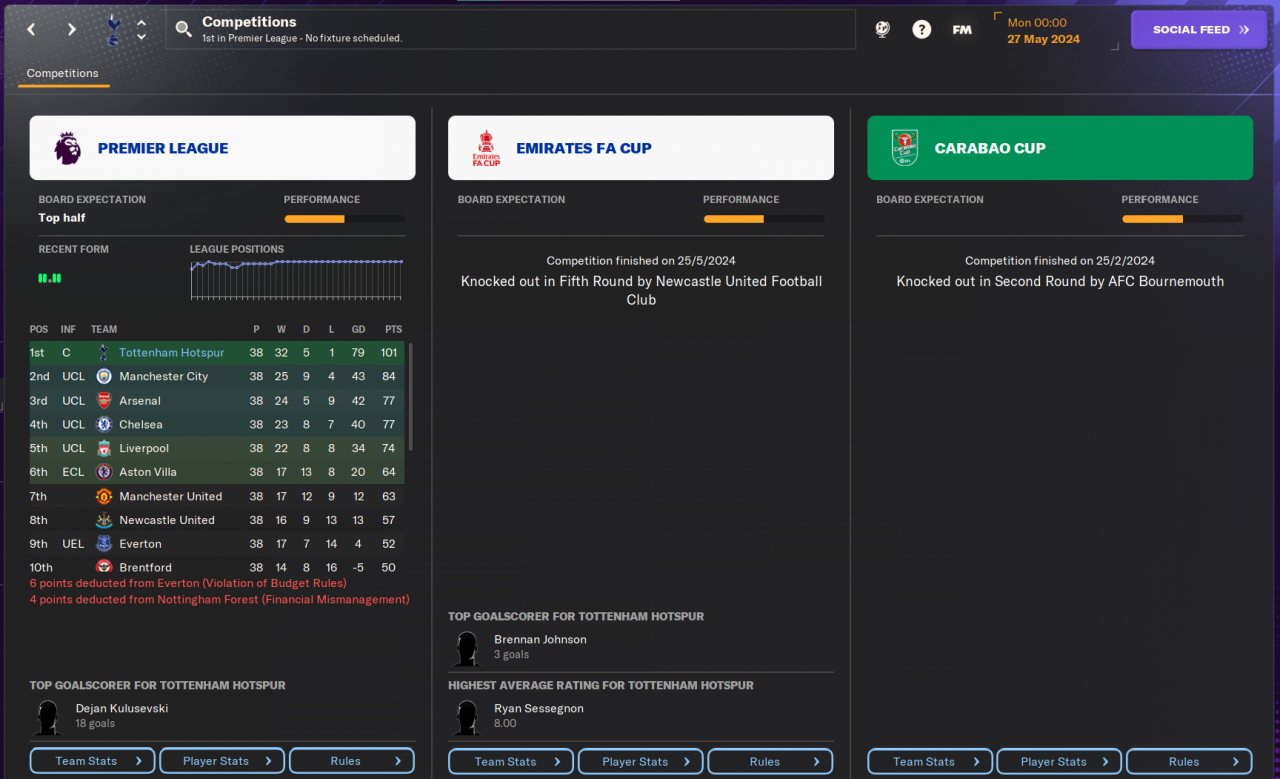This screenshot has height=779, width=1280.
Task: Click the Emirates FA Cup logo
Action: coord(486,148)
